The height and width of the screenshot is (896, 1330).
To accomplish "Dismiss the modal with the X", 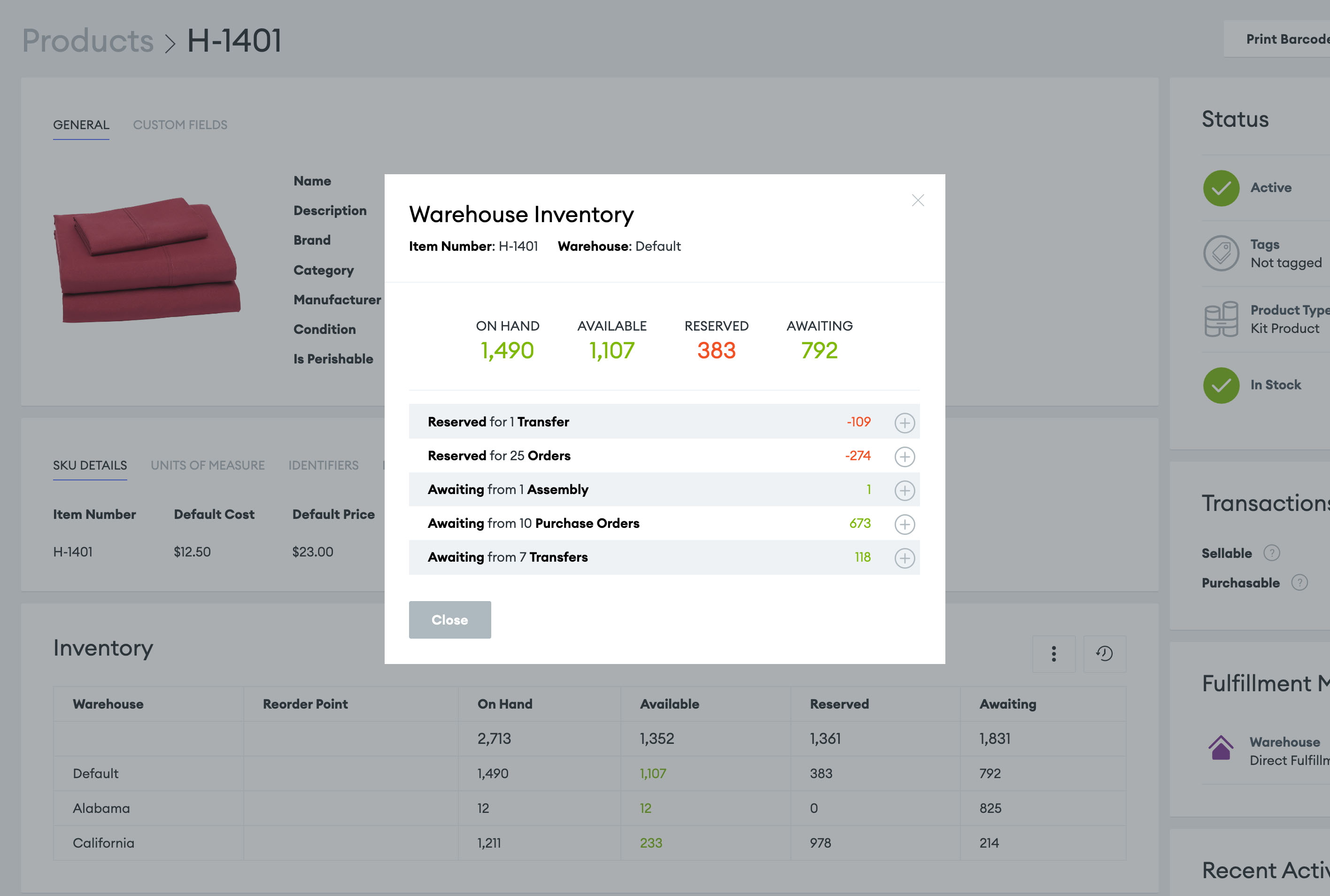I will pyautogui.click(x=918, y=201).
